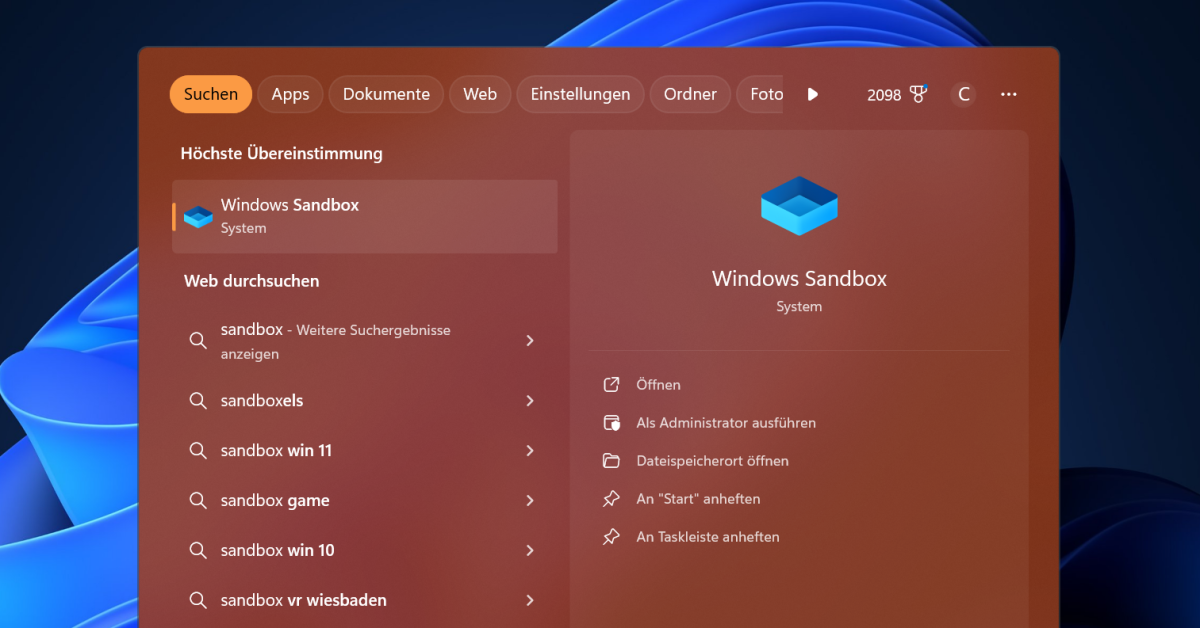Open the three-dot more options menu
The height and width of the screenshot is (628, 1200).
[1008, 94]
